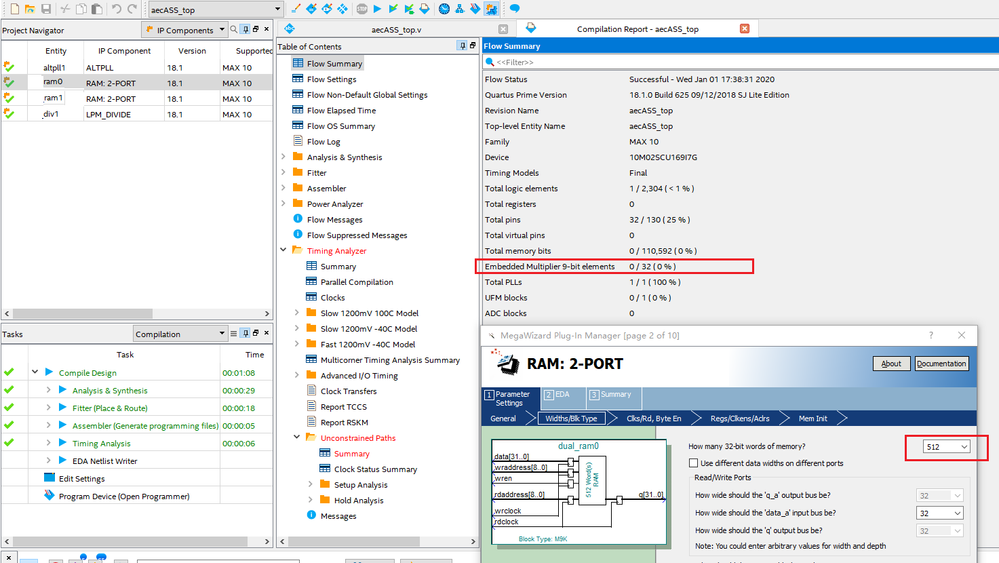This screenshot has height=563, width=999.
Task: Click the Cut scissors toolbar icon
Action: tap(65, 9)
